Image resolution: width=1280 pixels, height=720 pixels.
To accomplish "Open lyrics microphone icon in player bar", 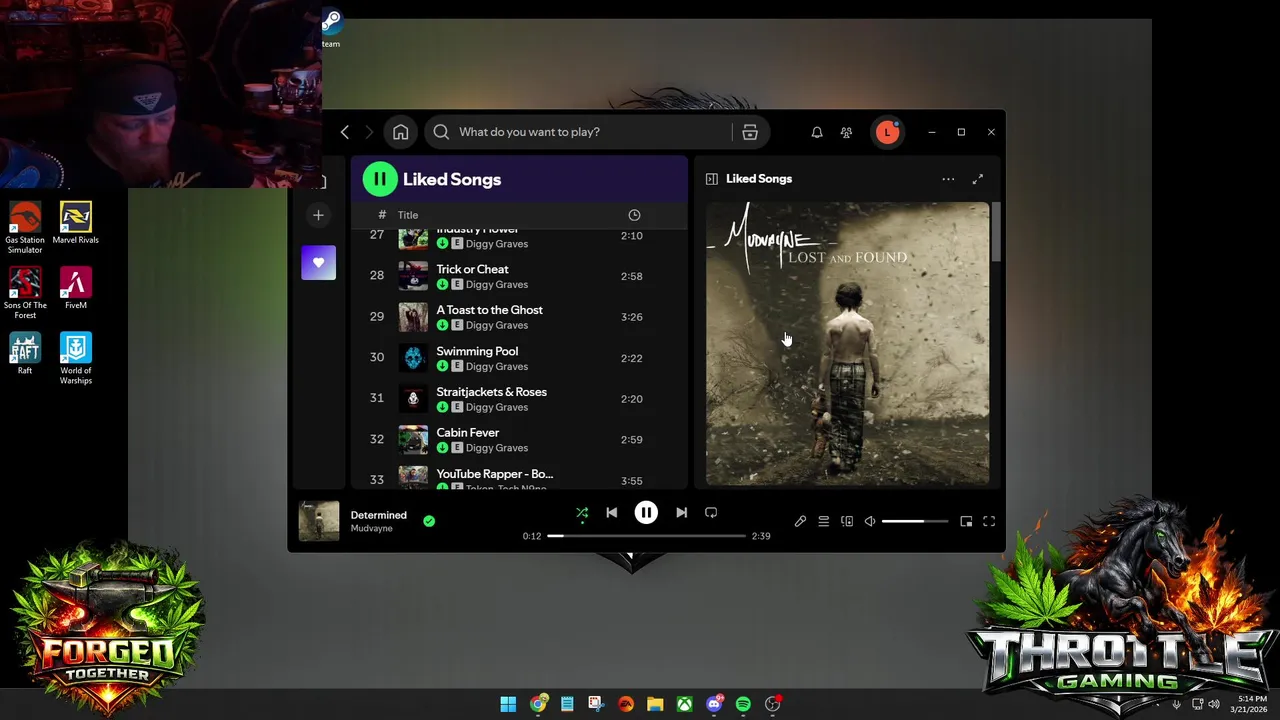I will point(800,521).
